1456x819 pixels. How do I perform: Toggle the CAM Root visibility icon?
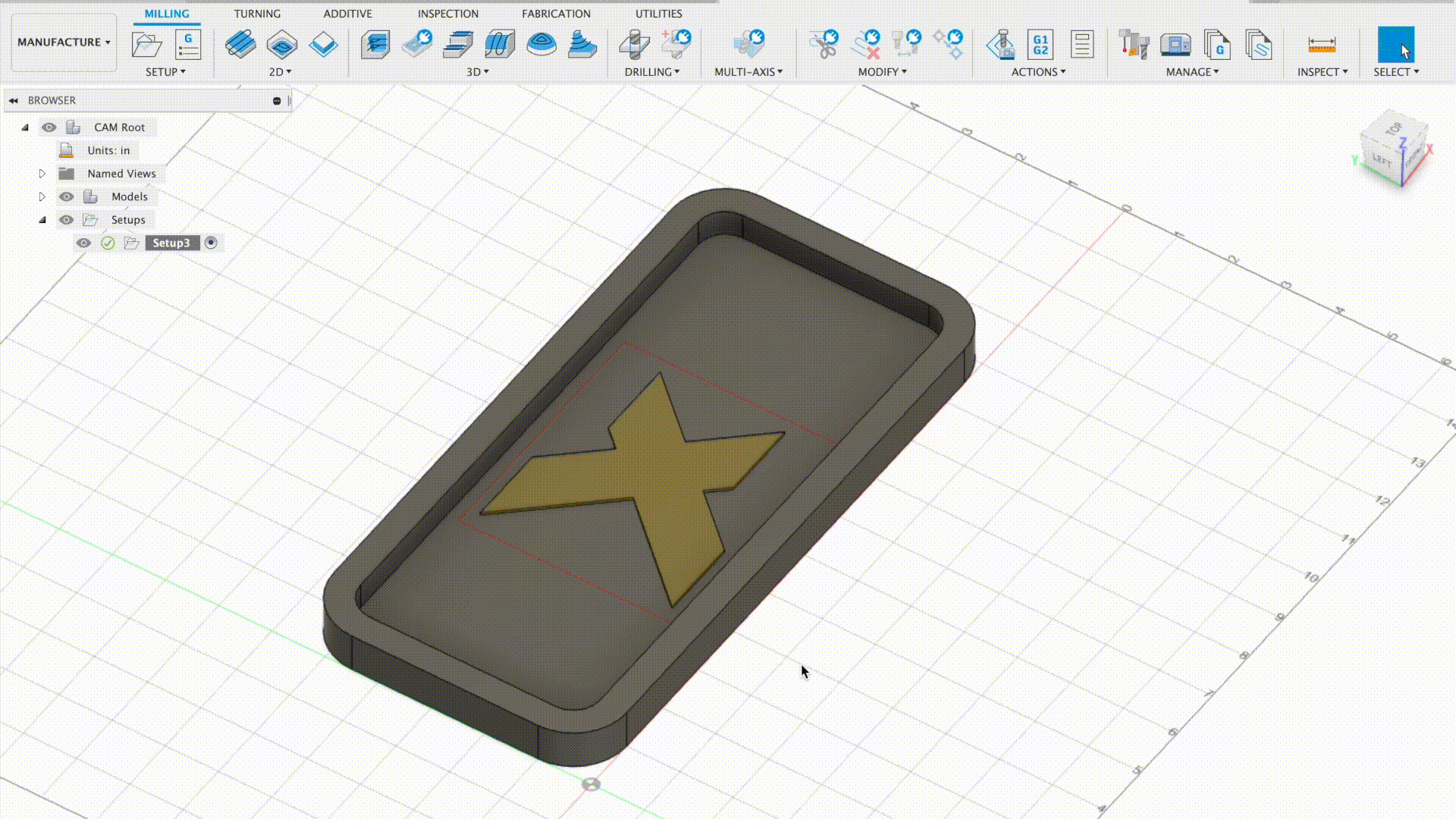tap(48, 126)
